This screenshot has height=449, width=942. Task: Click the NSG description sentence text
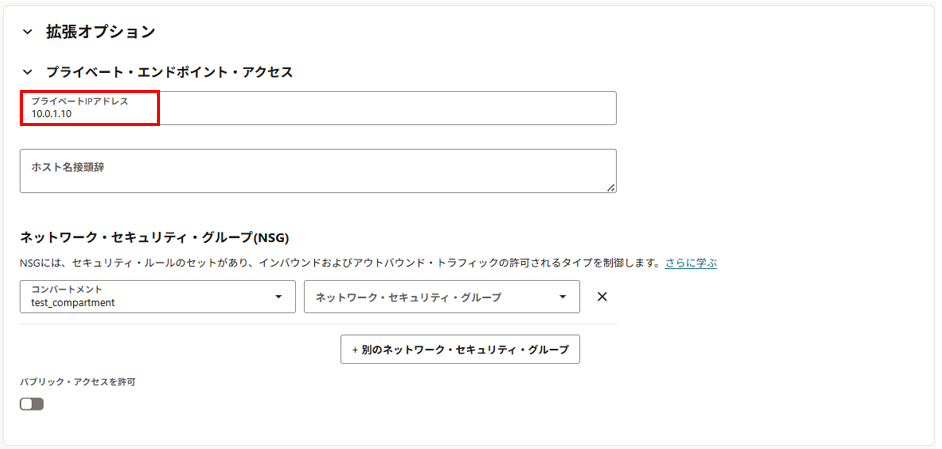pyautogui.click(x=340, y=263)
